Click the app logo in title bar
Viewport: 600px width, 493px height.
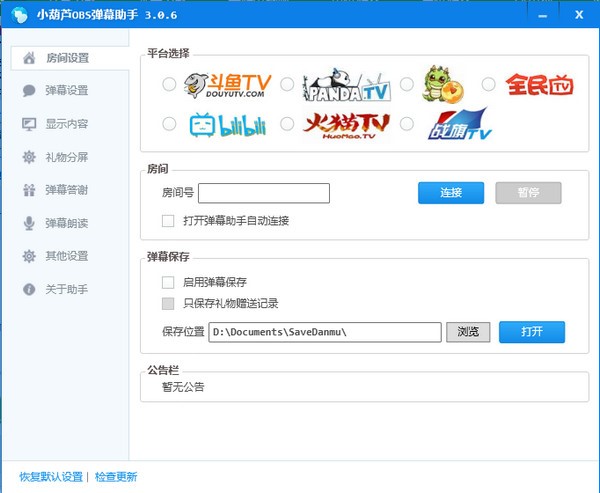19,15
